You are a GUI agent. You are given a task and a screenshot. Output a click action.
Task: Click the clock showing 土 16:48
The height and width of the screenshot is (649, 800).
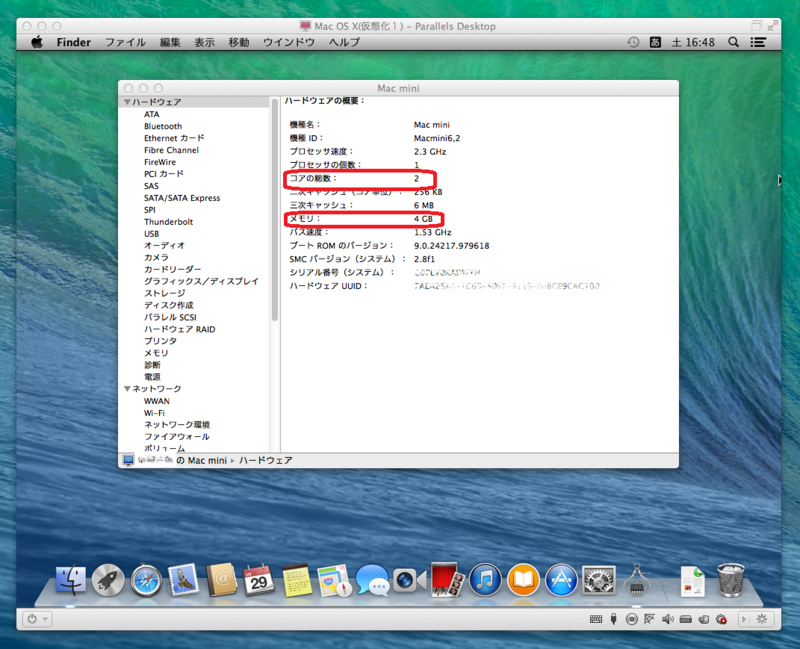[693, 42]
